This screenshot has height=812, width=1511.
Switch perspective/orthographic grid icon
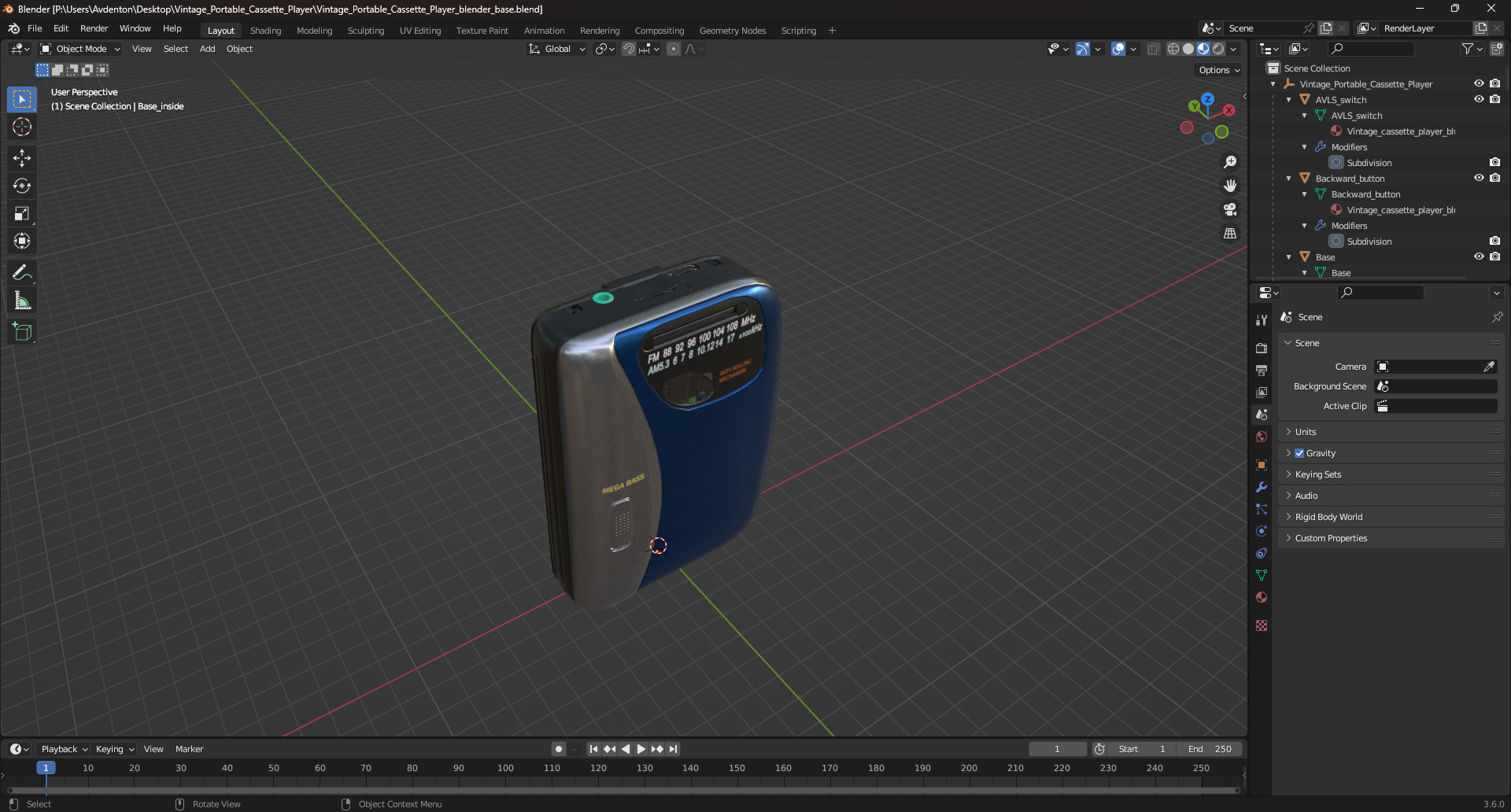coord(1230,234)
